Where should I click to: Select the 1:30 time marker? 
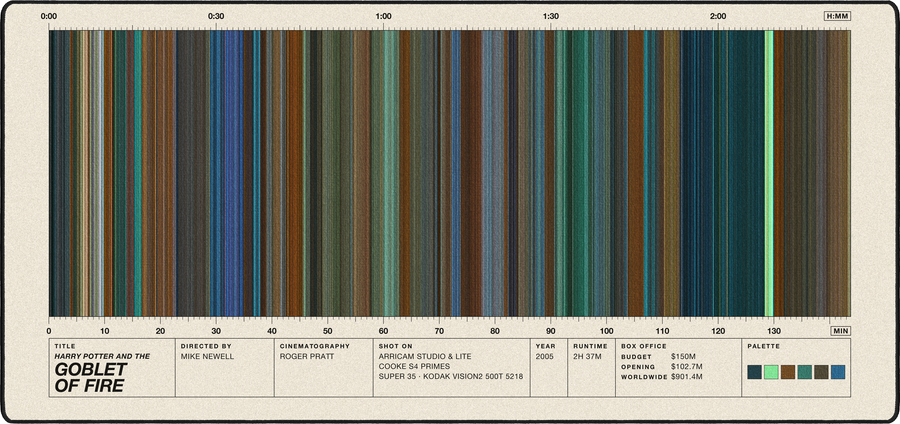click(x=550, y=16)
